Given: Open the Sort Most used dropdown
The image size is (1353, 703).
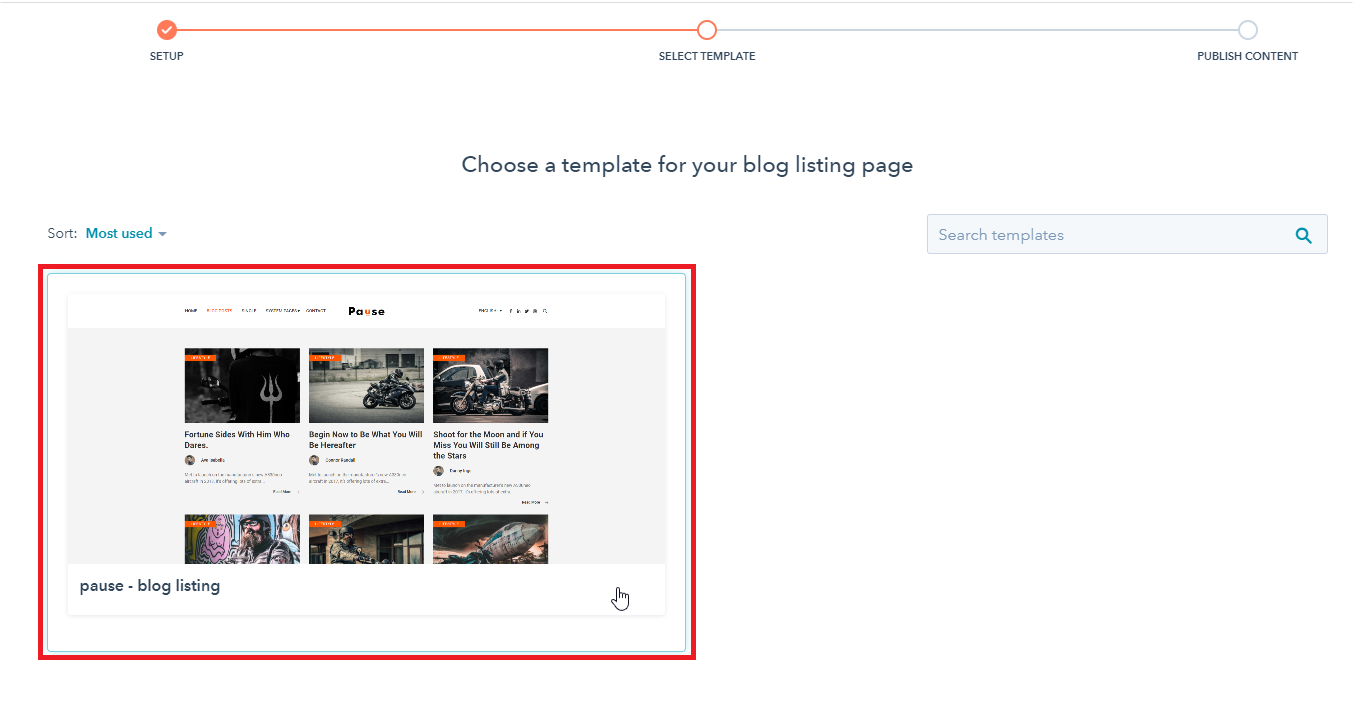Looking at the screenshot, I should click(x=126, y=234).
